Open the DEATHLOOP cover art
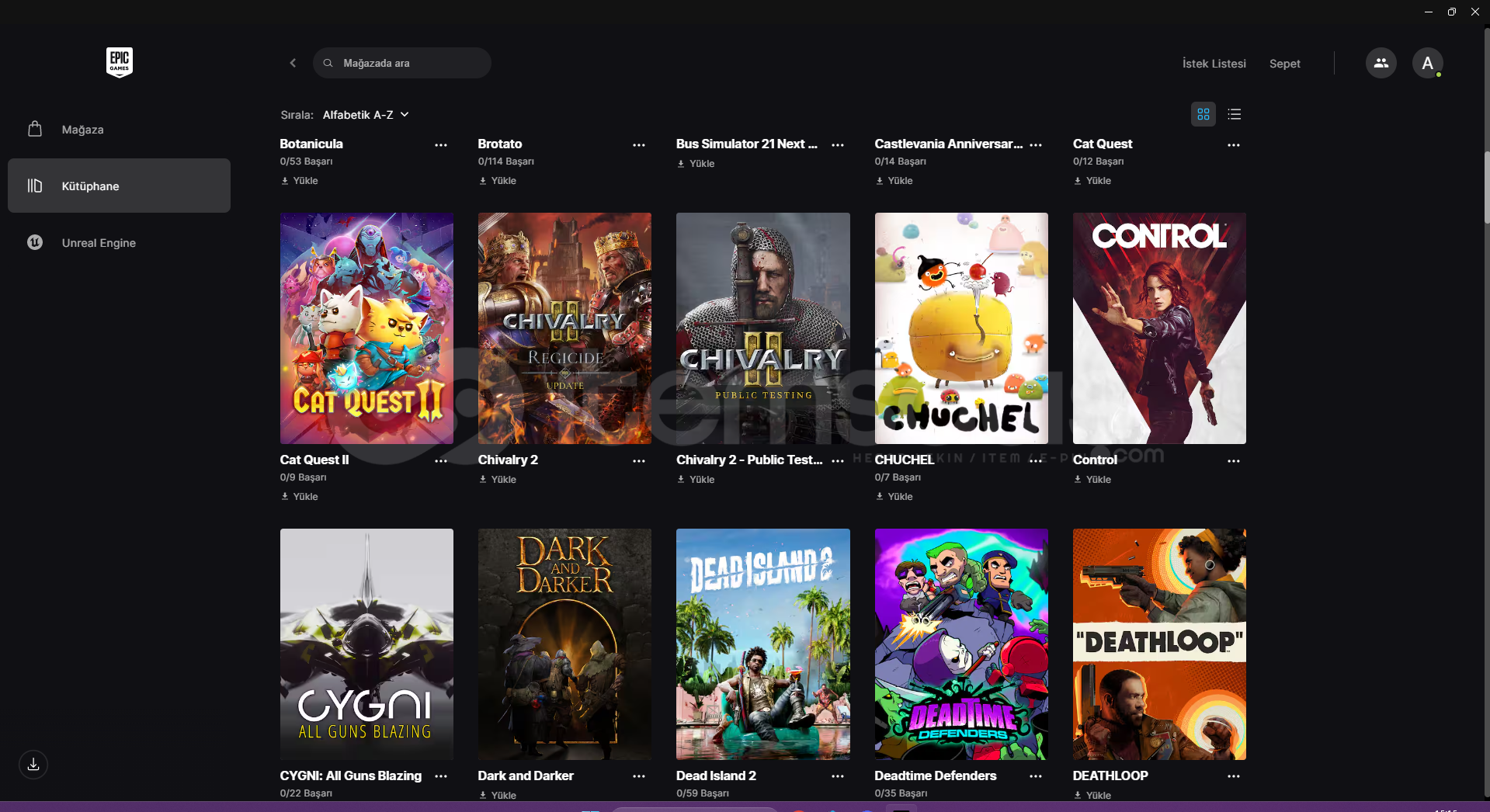This screenshot has height=812, width=1490. coord(1159,644)
